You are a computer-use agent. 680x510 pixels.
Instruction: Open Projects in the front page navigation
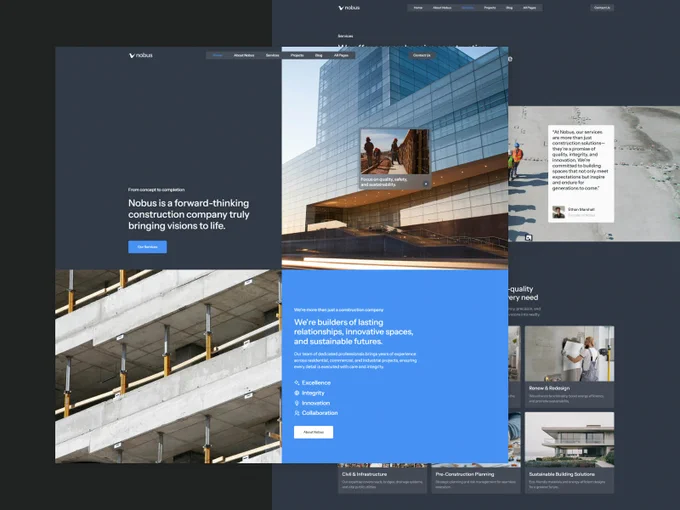[297, 56]
